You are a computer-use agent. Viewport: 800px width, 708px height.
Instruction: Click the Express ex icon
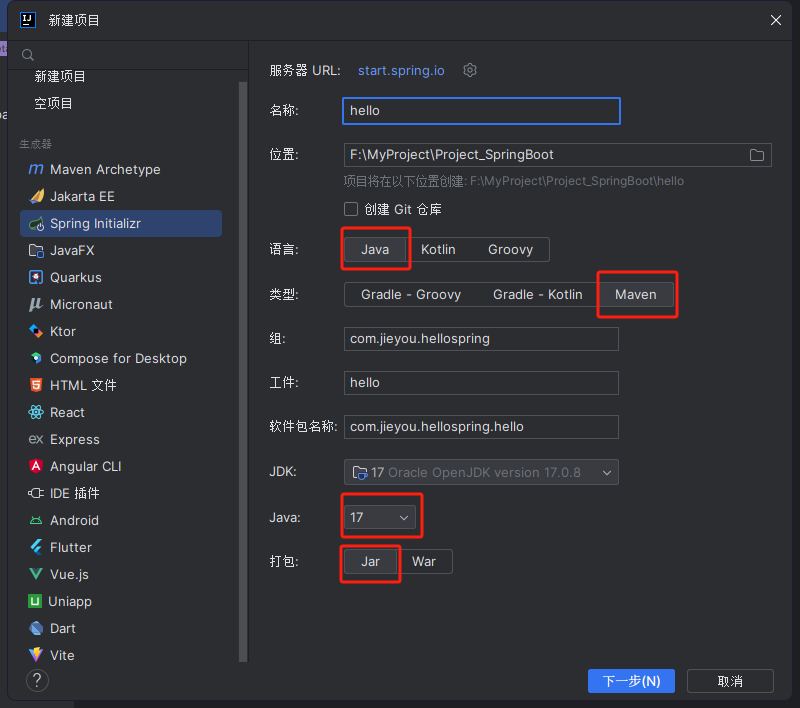tap(36, 439)
